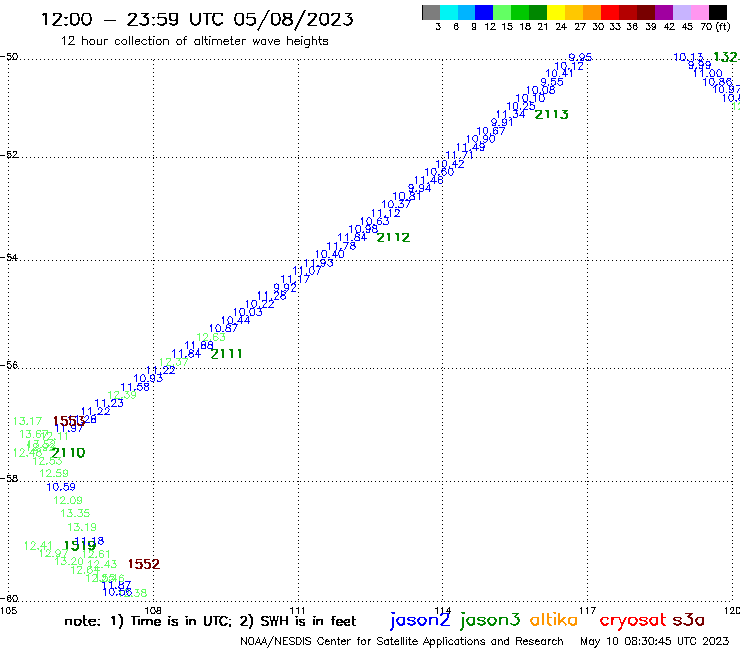The width and height of the screenshot is (740, 650).
Task: Click the wave height value '9.95' near the top
Action: coord(580,58)
